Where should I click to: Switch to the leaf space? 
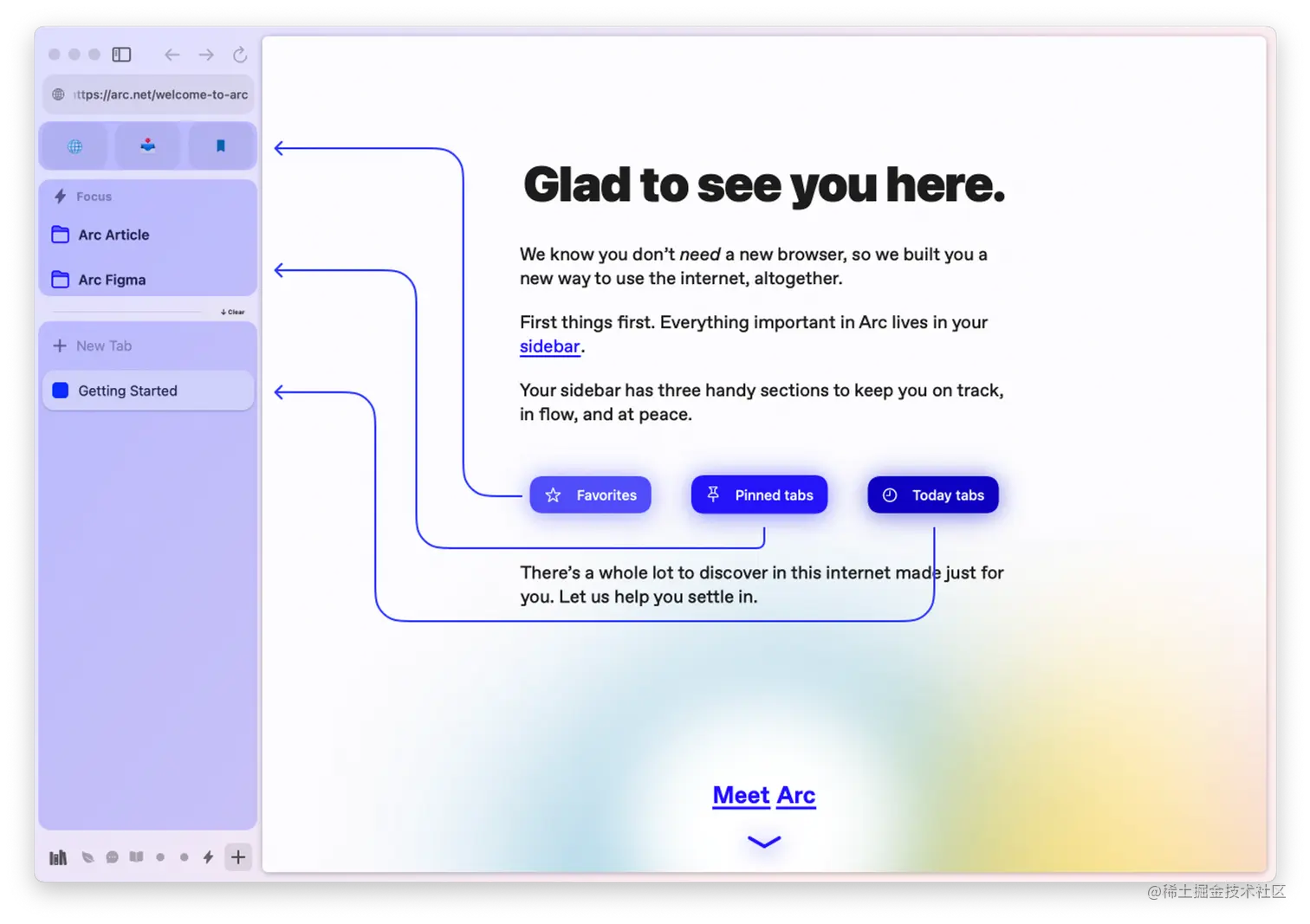tap(88, 857)
